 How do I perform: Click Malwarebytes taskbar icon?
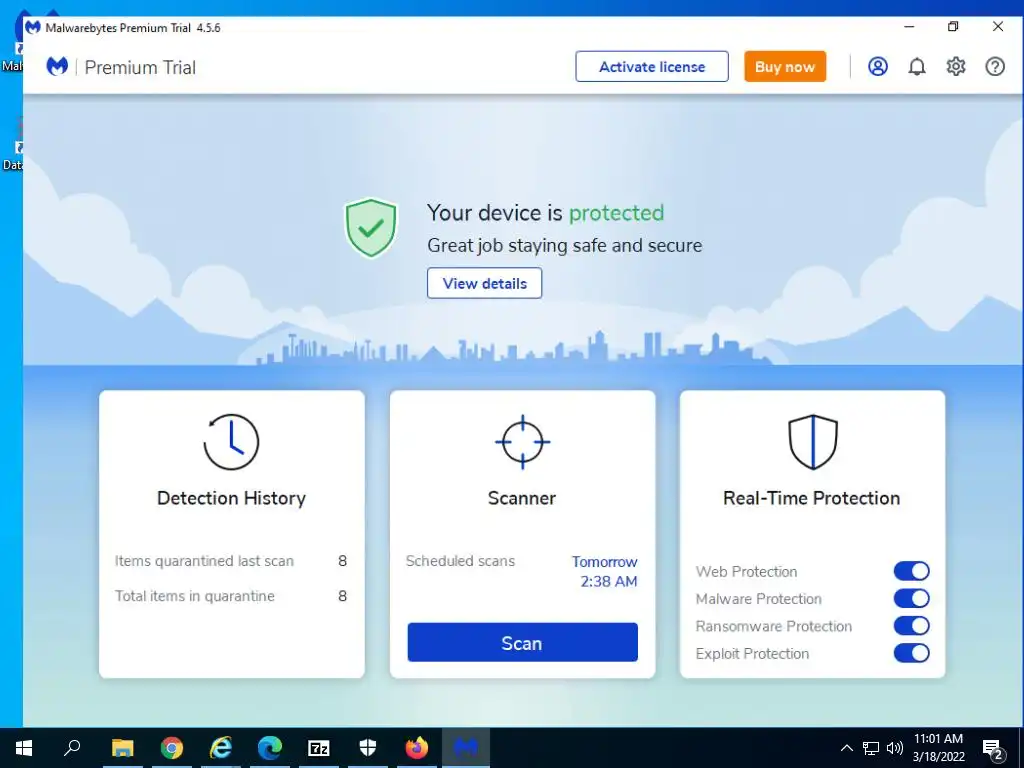[466, 748]
